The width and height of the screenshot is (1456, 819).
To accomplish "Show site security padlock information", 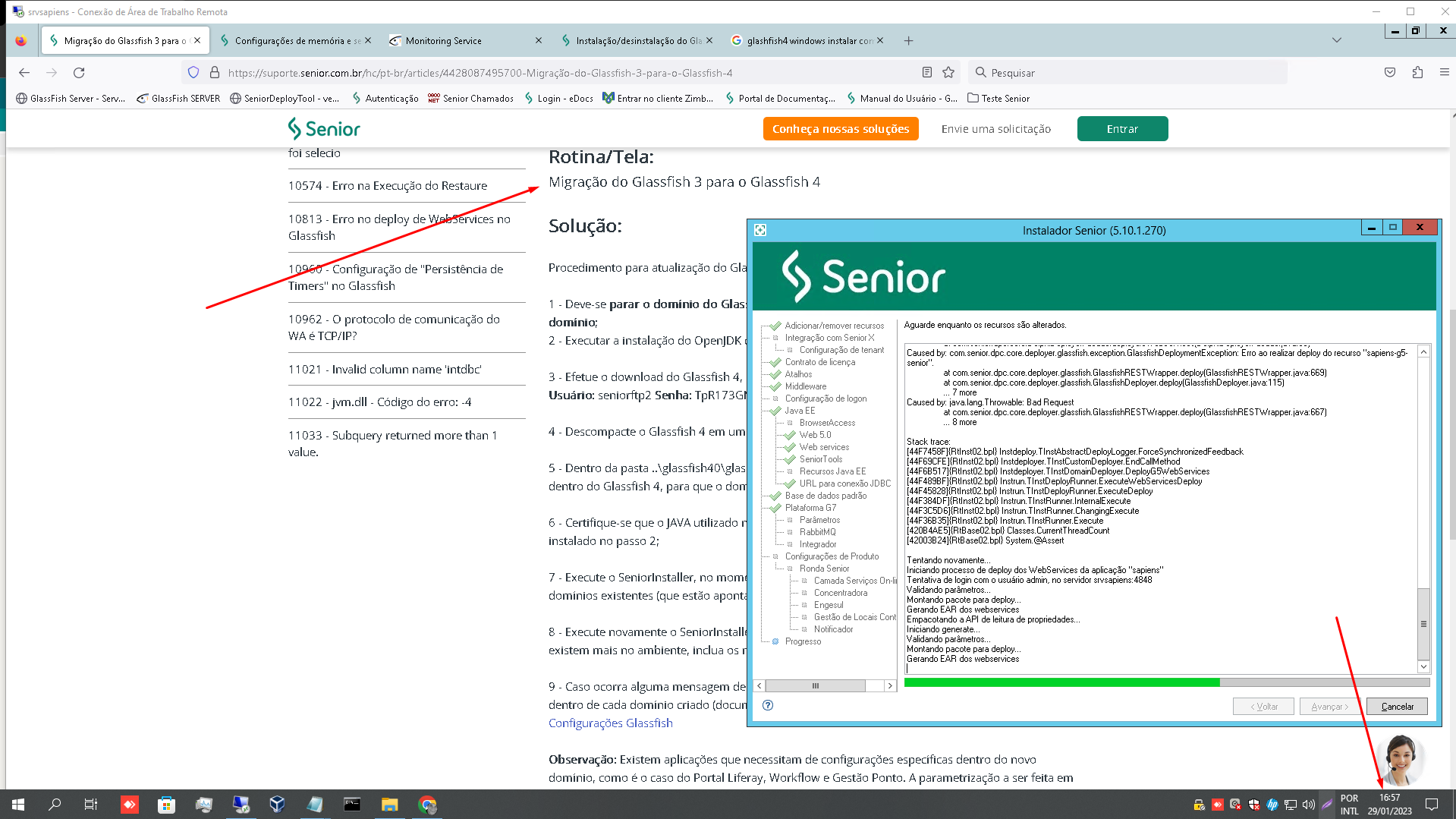I will 215,73.
